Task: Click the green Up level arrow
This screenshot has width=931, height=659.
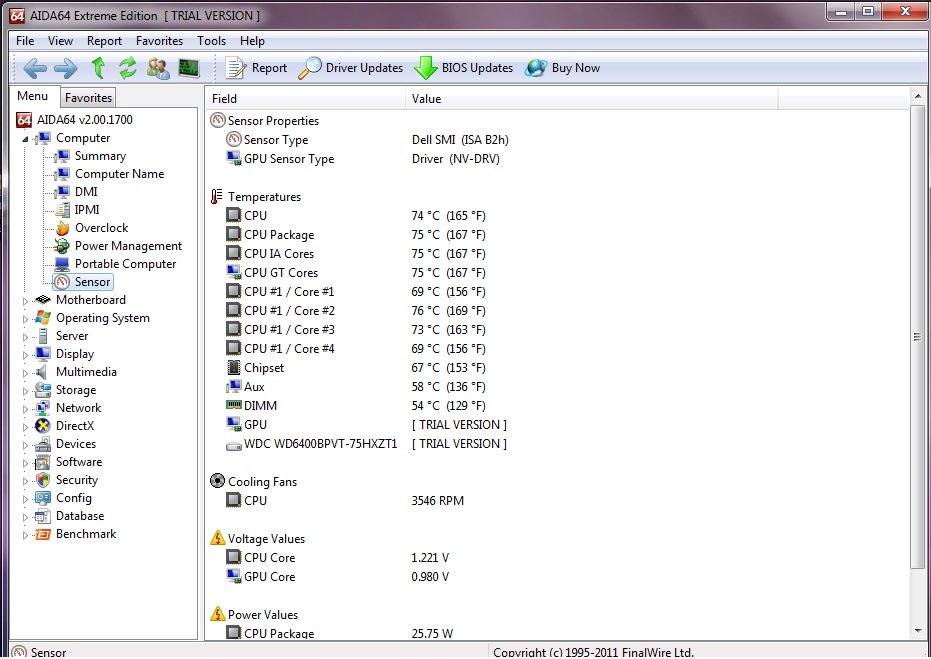Action: click(x=98, y=68)
